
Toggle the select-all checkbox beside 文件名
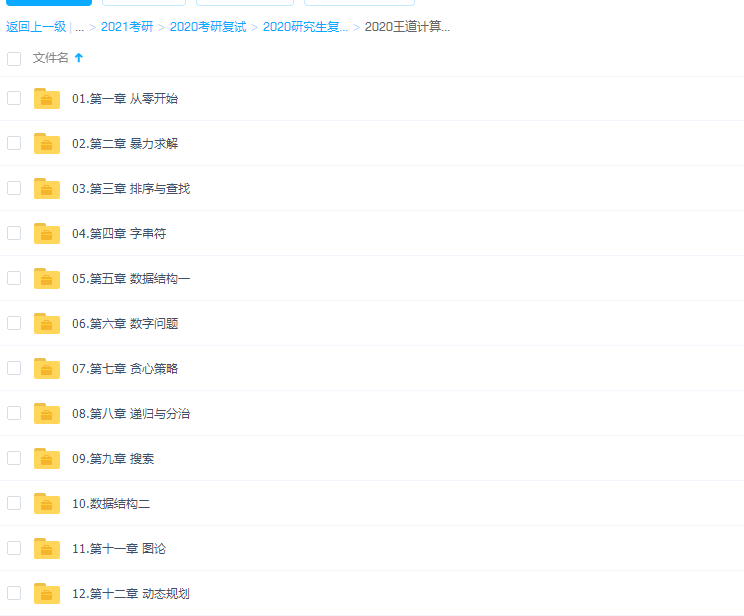tap(14, 58)
